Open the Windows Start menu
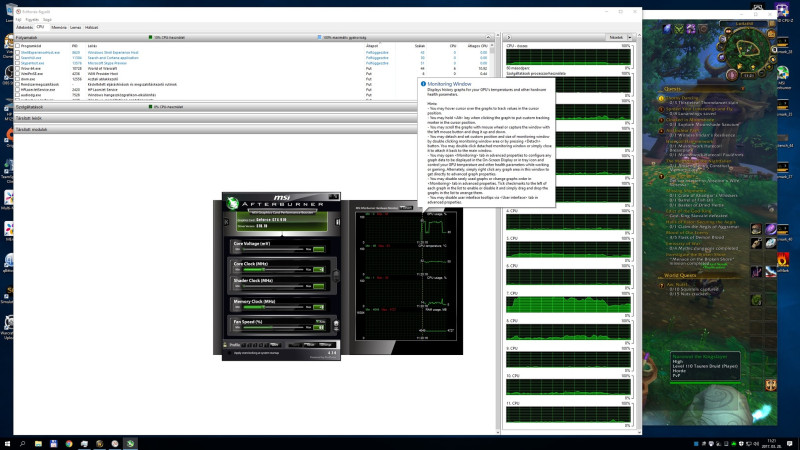The image size is (800, 450). [7, 444]
